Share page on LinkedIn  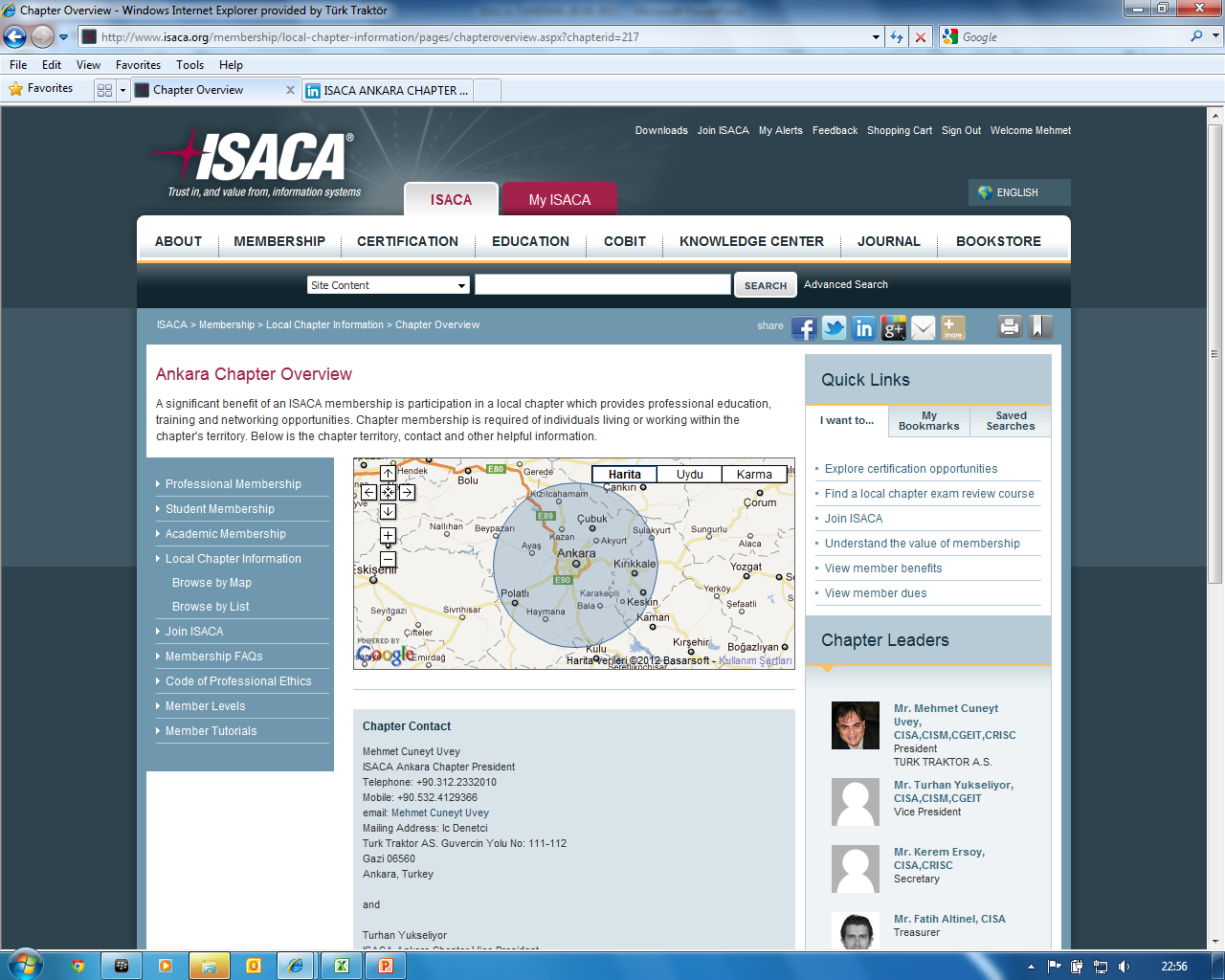pyautogui.click(x=864, y=328)
